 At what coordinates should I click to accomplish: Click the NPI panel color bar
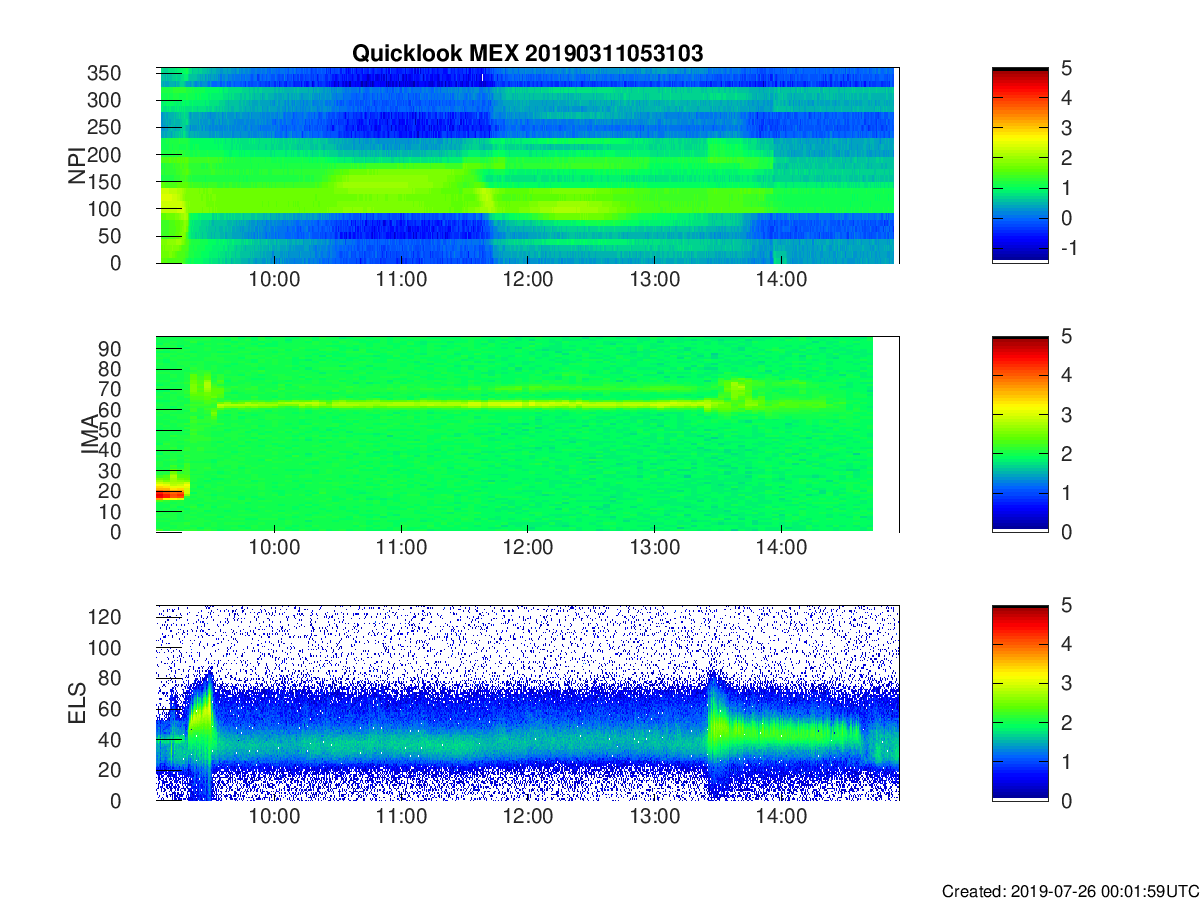coord(1020,165)
